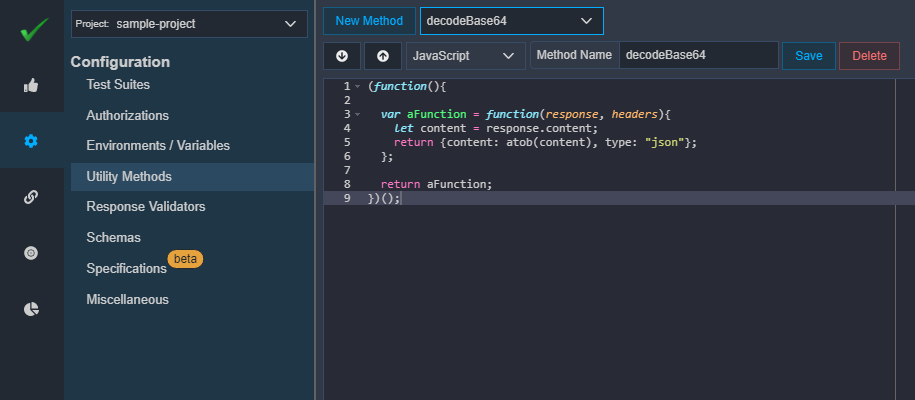915x400 pixels.
Task: Select the gear configuration icon
Action: click(x=31, y=141)
